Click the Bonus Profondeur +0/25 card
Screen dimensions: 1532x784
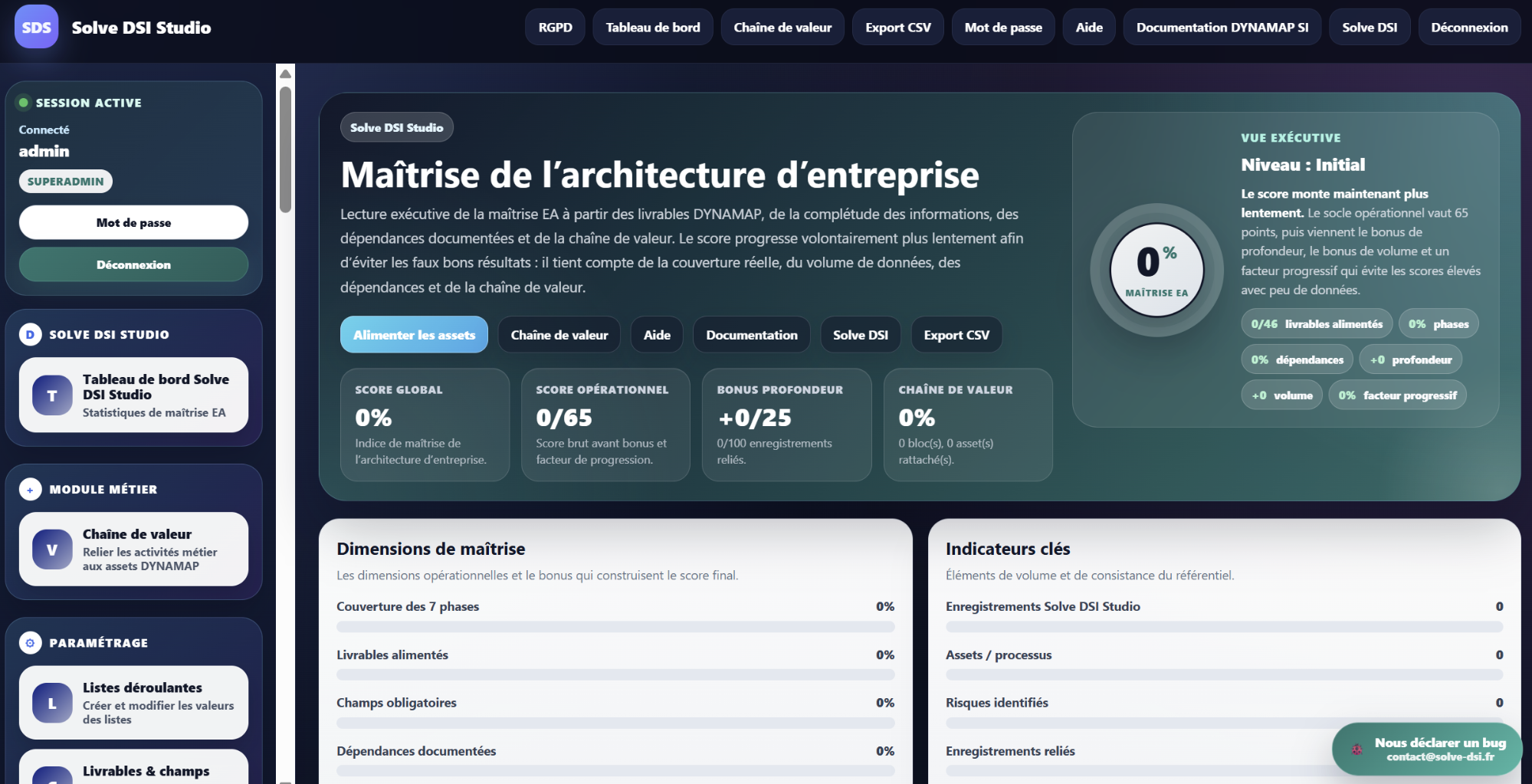pyautogui.click(x=787, y=425)
